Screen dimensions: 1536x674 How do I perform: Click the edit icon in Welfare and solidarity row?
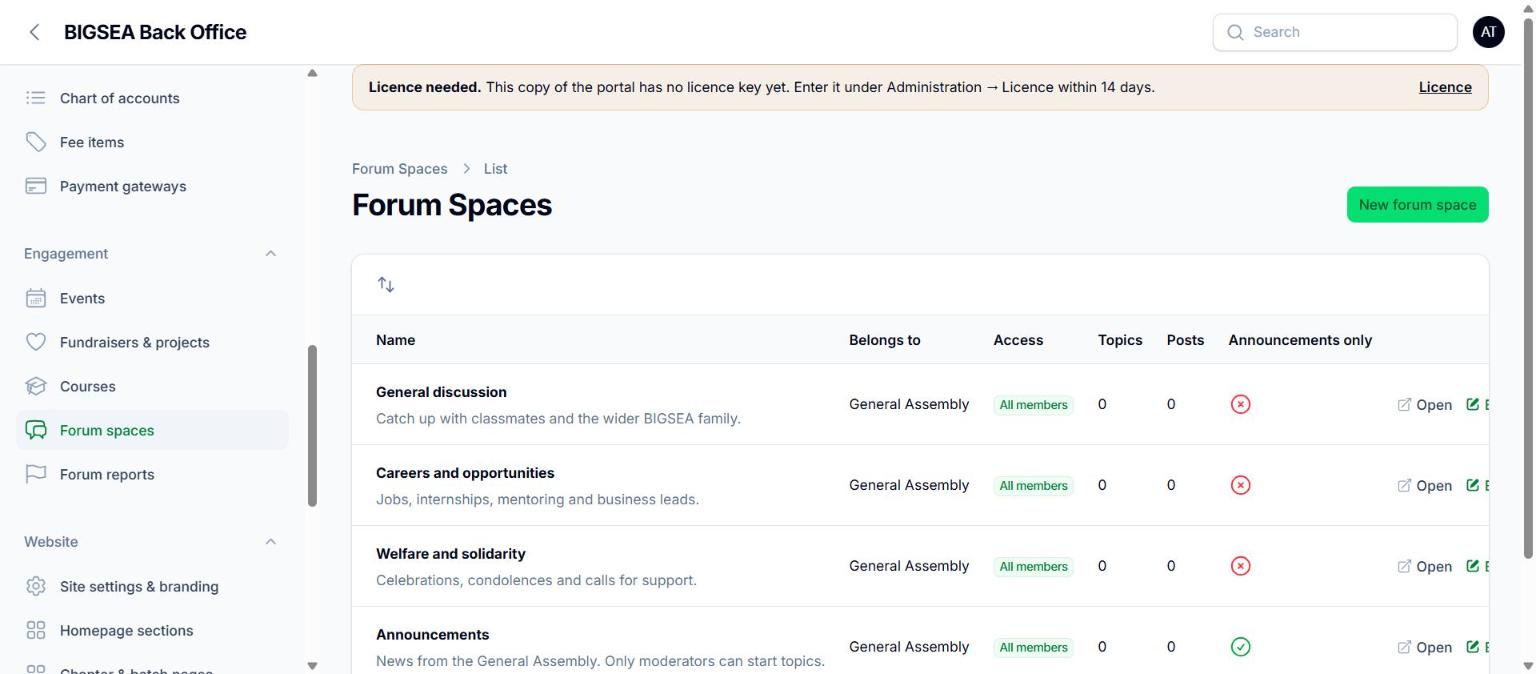(1472, 566)
